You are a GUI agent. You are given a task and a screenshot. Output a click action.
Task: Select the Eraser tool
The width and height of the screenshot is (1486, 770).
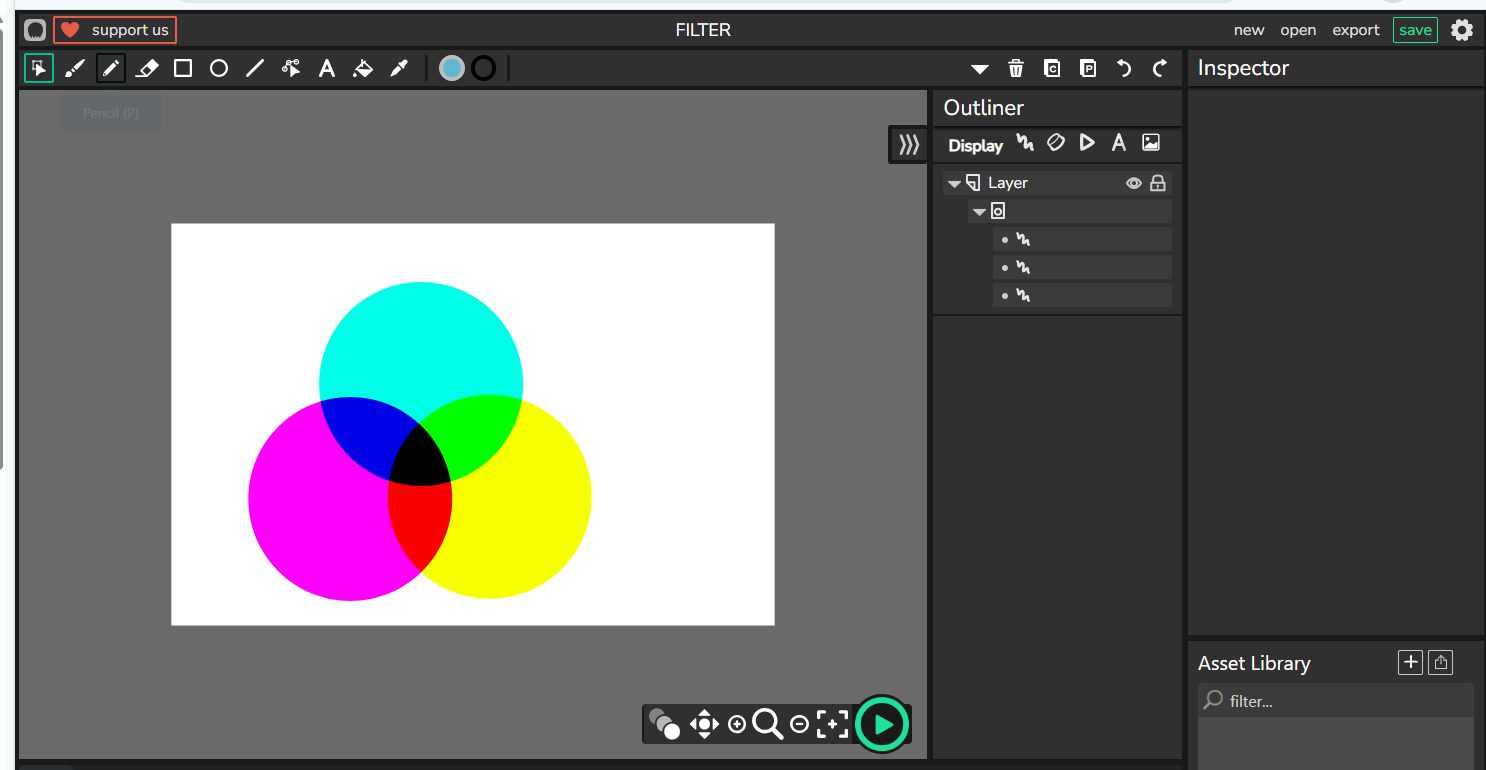(147, 68)
